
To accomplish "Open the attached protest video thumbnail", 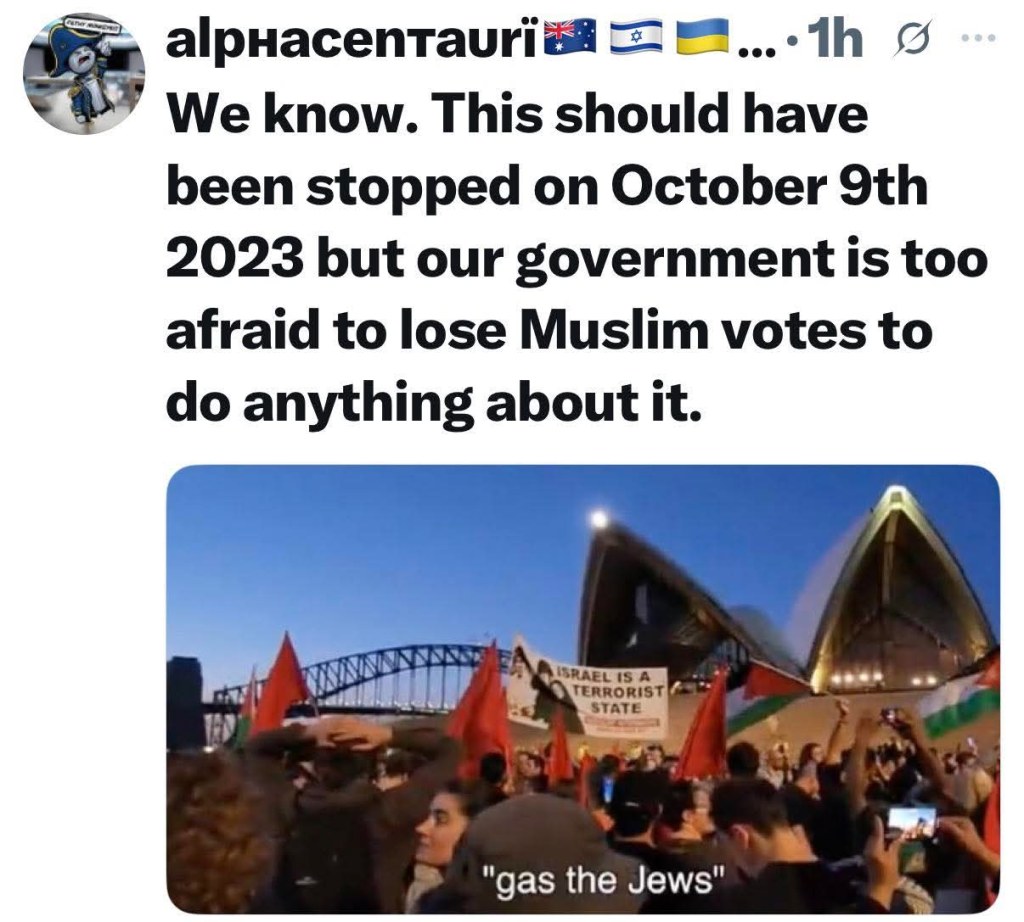I will [x=583, y=689].
